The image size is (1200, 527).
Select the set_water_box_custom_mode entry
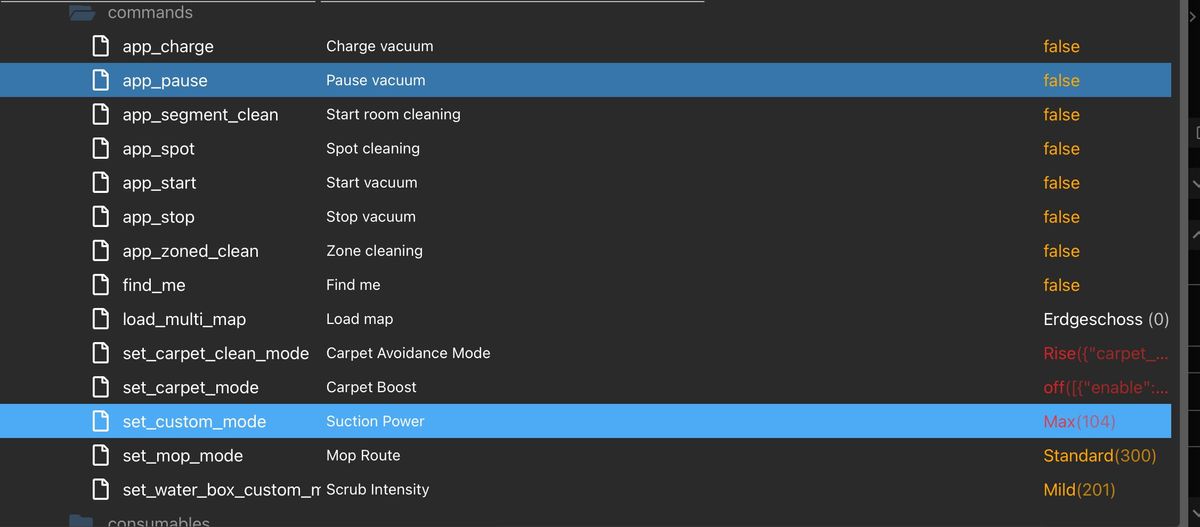[585, 489]
